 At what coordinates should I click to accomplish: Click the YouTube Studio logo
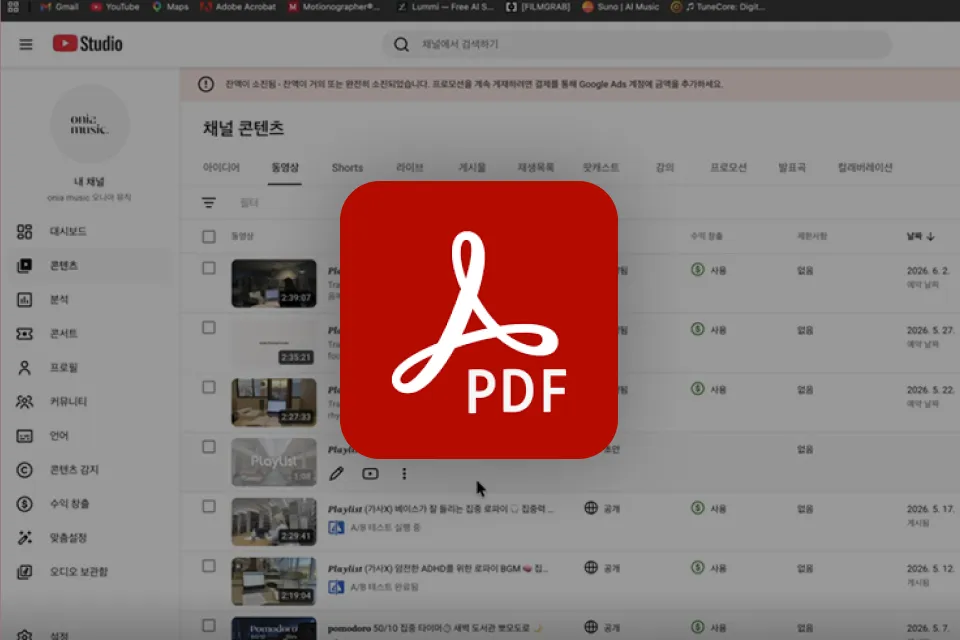click(x=88, y=43)
